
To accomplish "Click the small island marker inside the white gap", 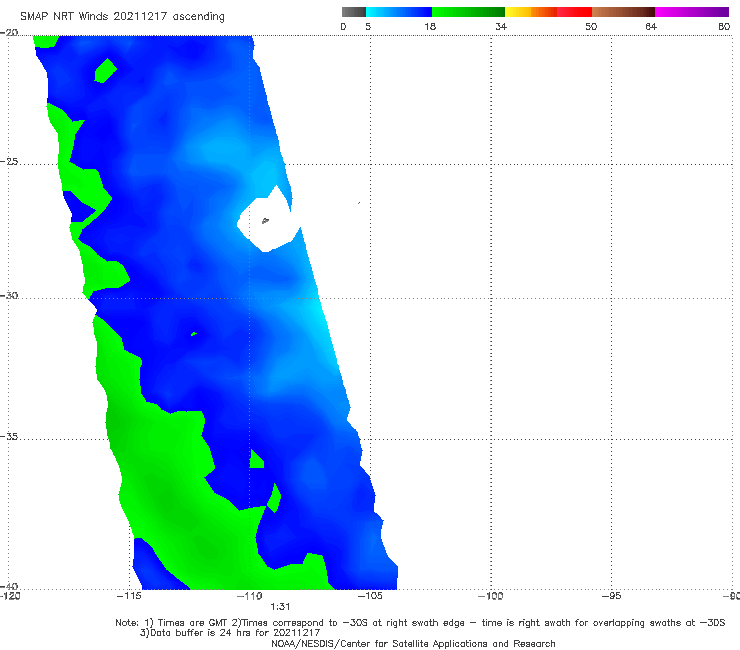I will point(265,220).
